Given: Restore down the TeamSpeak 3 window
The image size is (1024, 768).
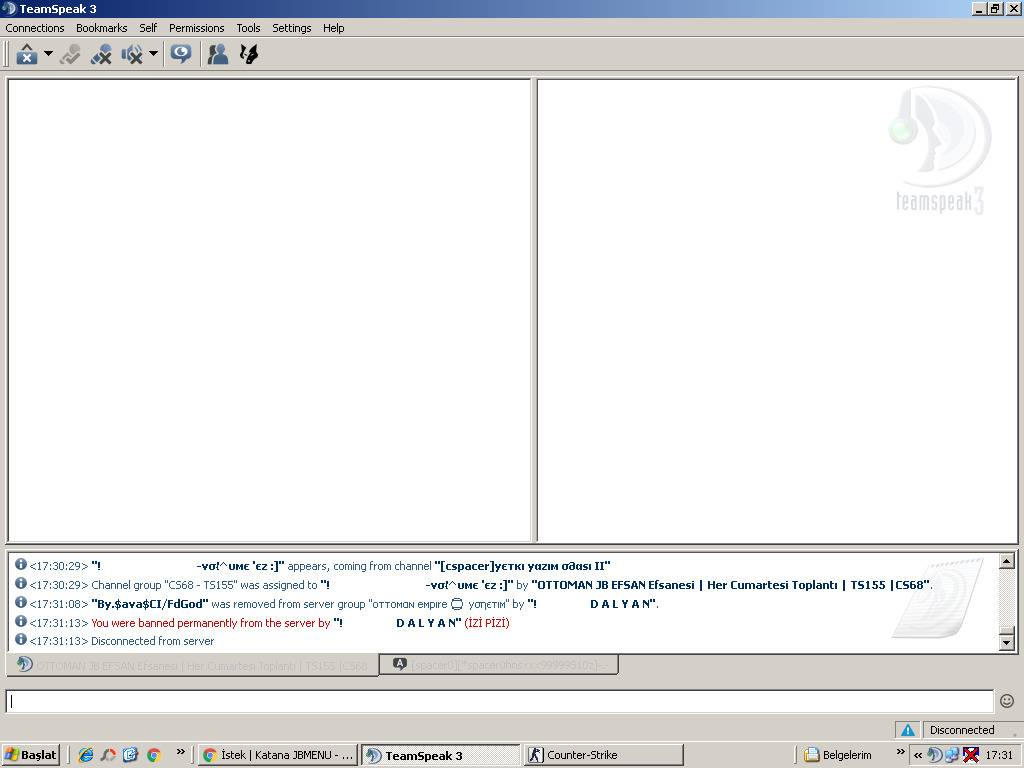Looking at the screenshot, I should click(995, 8).
